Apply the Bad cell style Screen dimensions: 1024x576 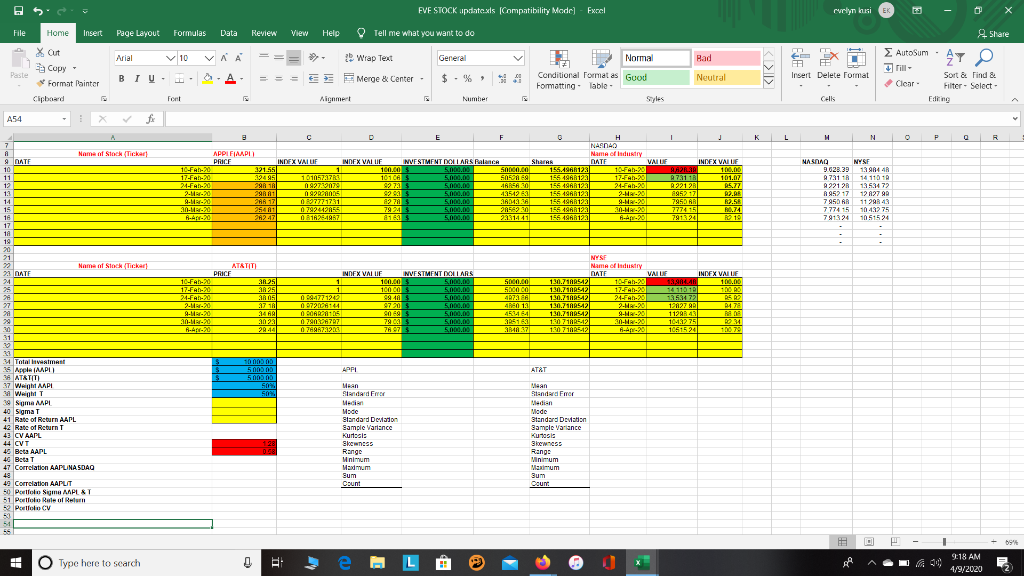(x=726, y=58)
